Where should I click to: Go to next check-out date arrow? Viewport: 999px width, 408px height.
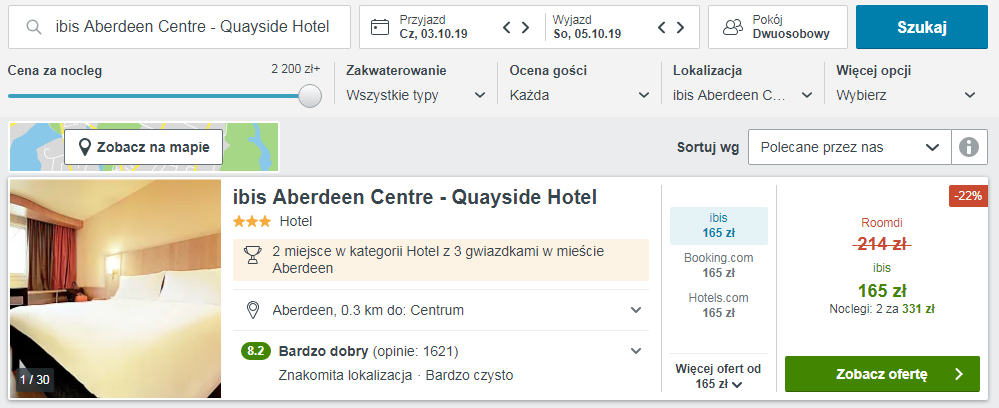coord(680,27)
